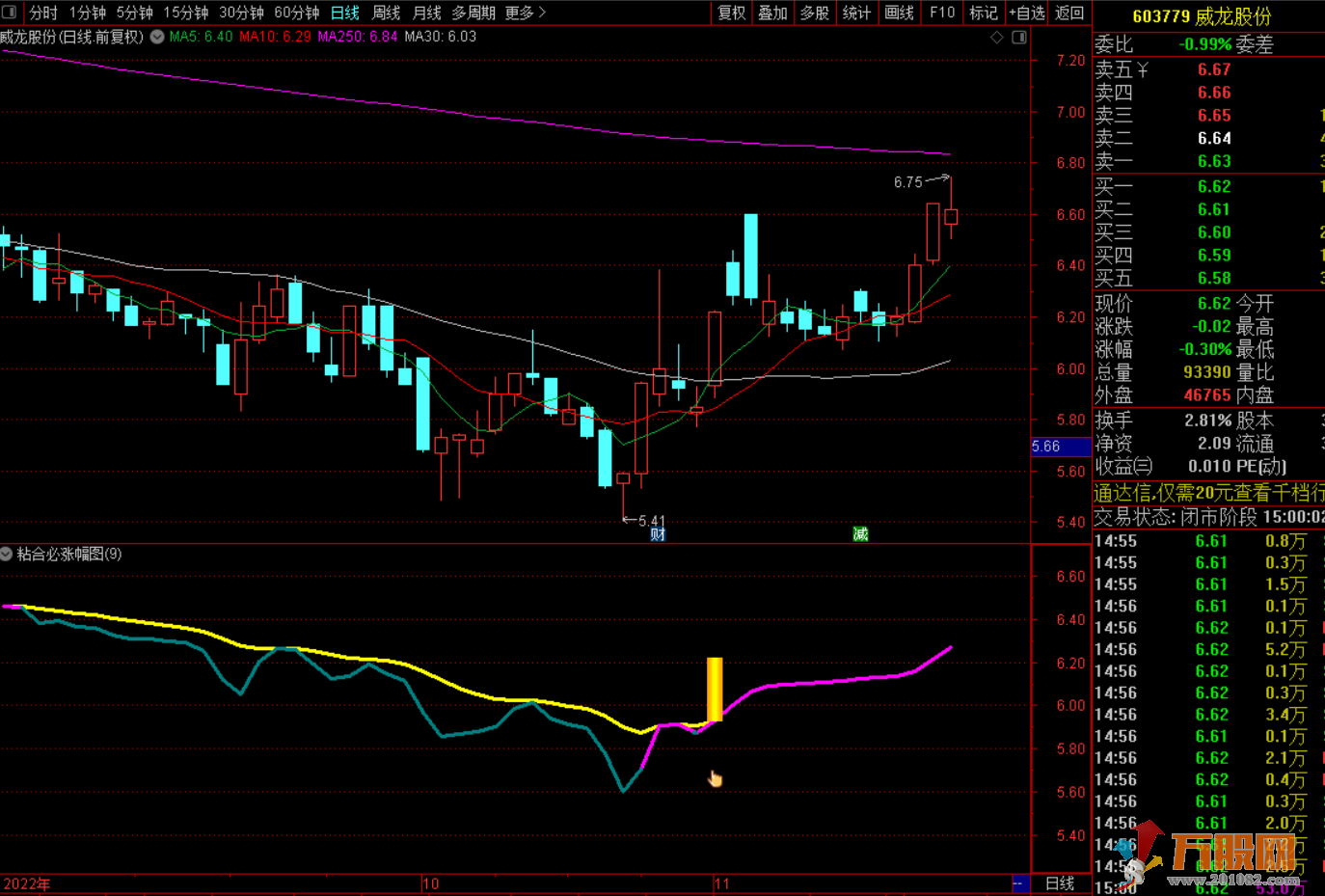This screenshot has height=896, width=1325.
Task: Click the yellow signal bar in indicator
Action: (x=715, y=689)
